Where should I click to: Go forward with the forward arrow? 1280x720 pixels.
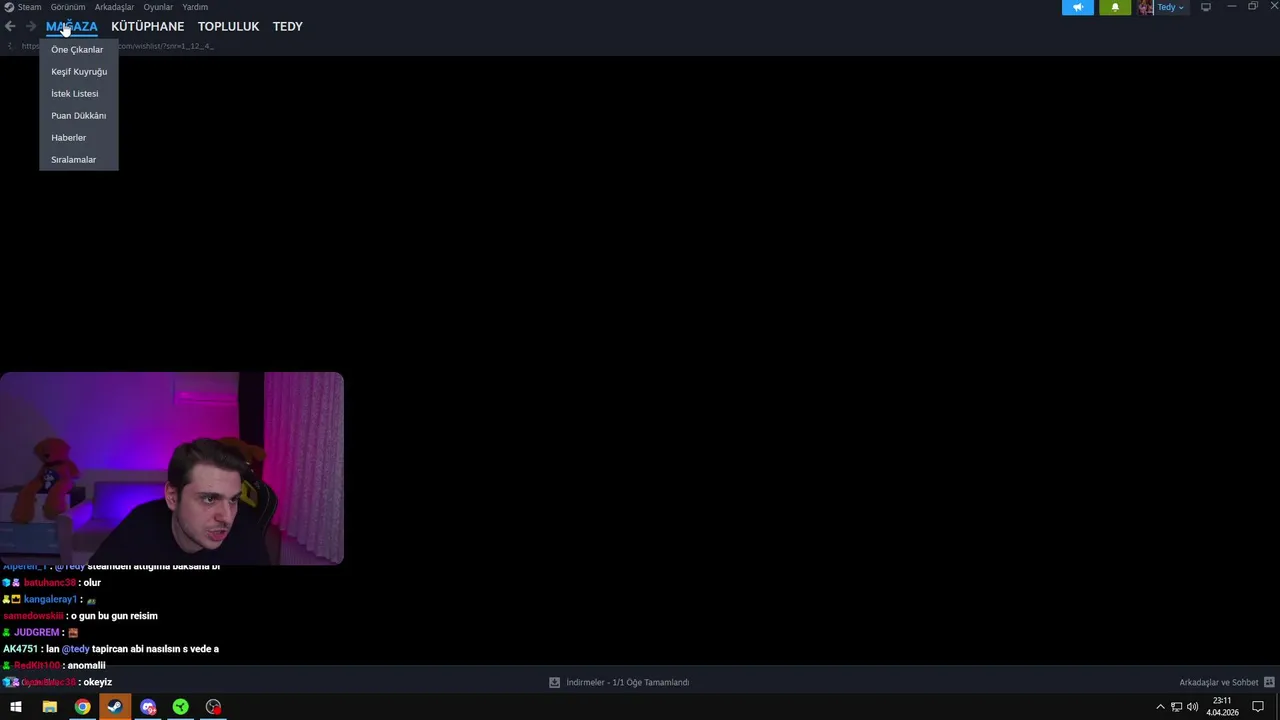point(31,26)
